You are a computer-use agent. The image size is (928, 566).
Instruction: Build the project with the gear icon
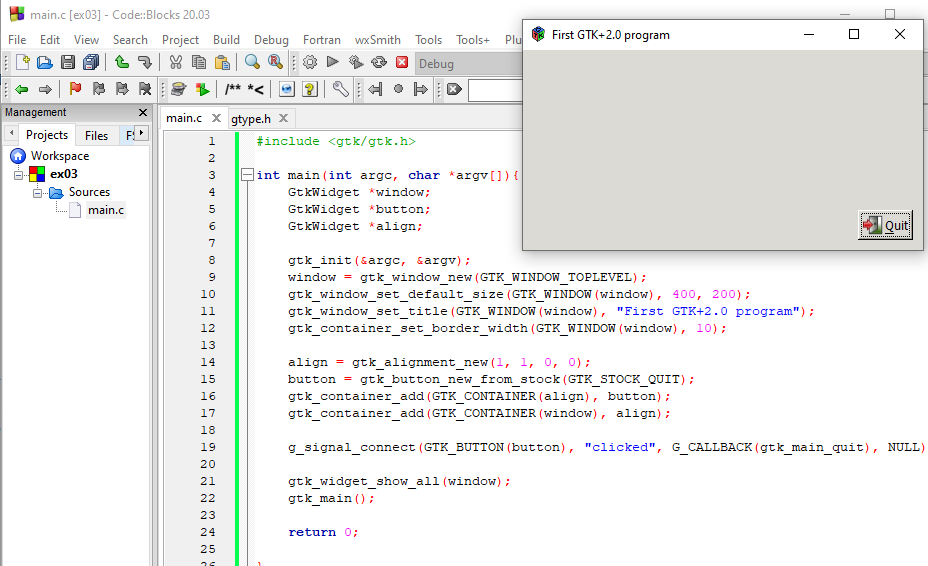coord(310,62)
